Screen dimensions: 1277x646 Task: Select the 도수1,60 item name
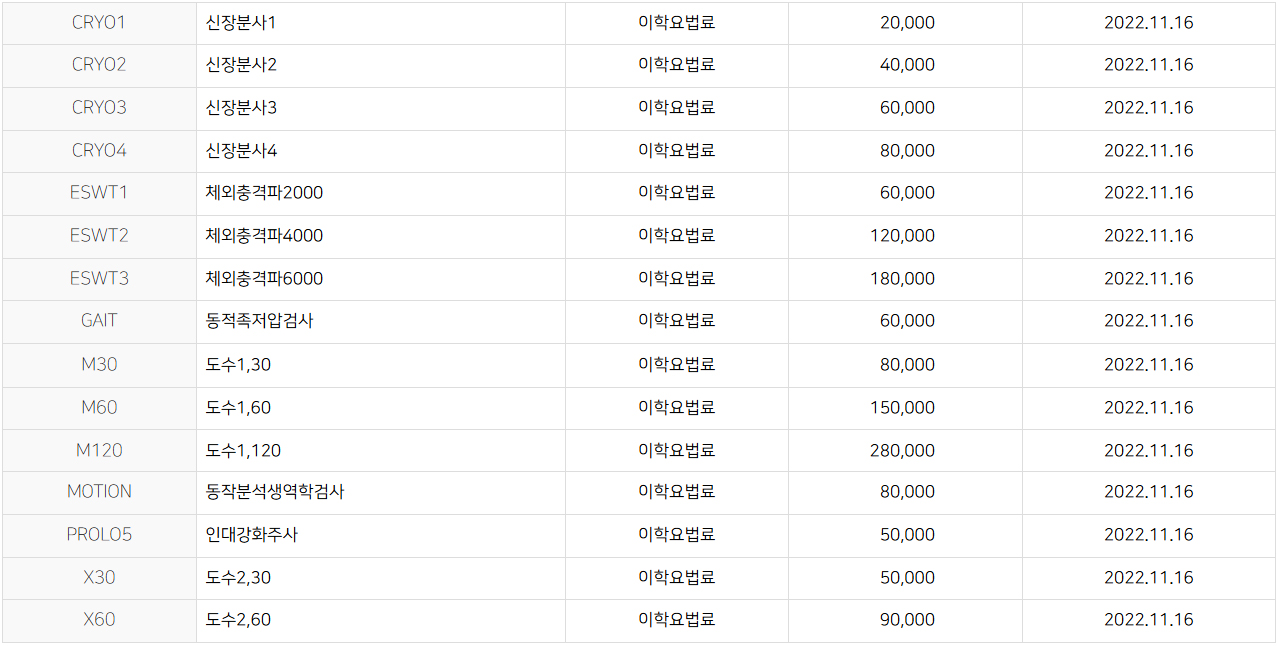tap(238, 408)
